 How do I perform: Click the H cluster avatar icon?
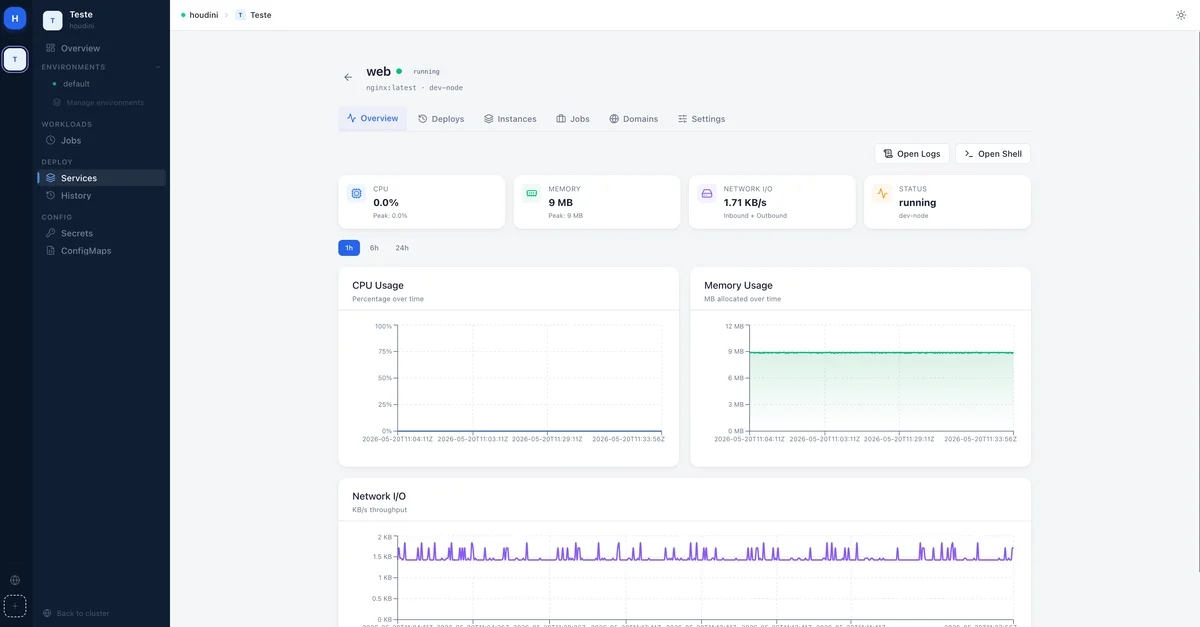[x=15, y=18]
